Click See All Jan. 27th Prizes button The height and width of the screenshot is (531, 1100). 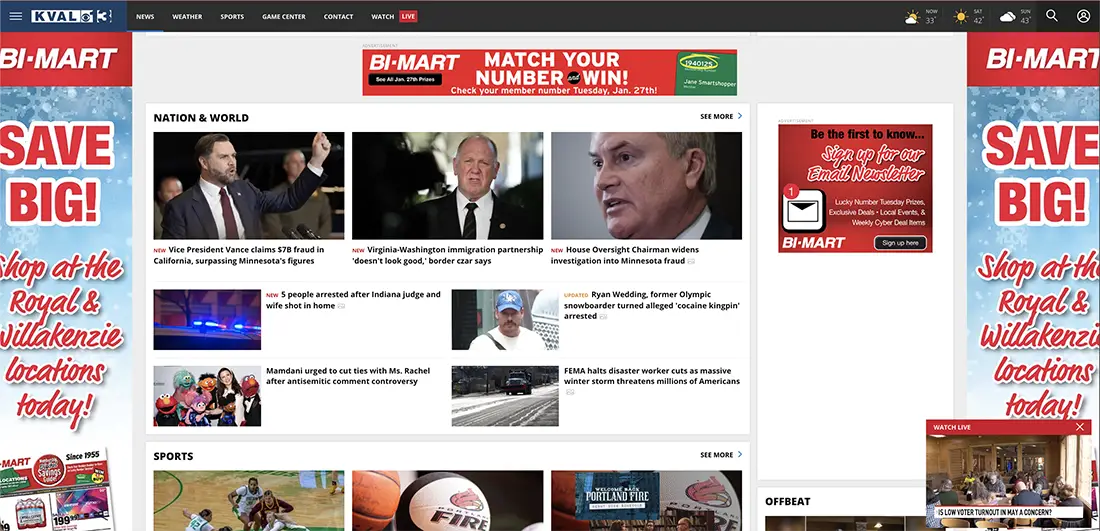point(405,79)
